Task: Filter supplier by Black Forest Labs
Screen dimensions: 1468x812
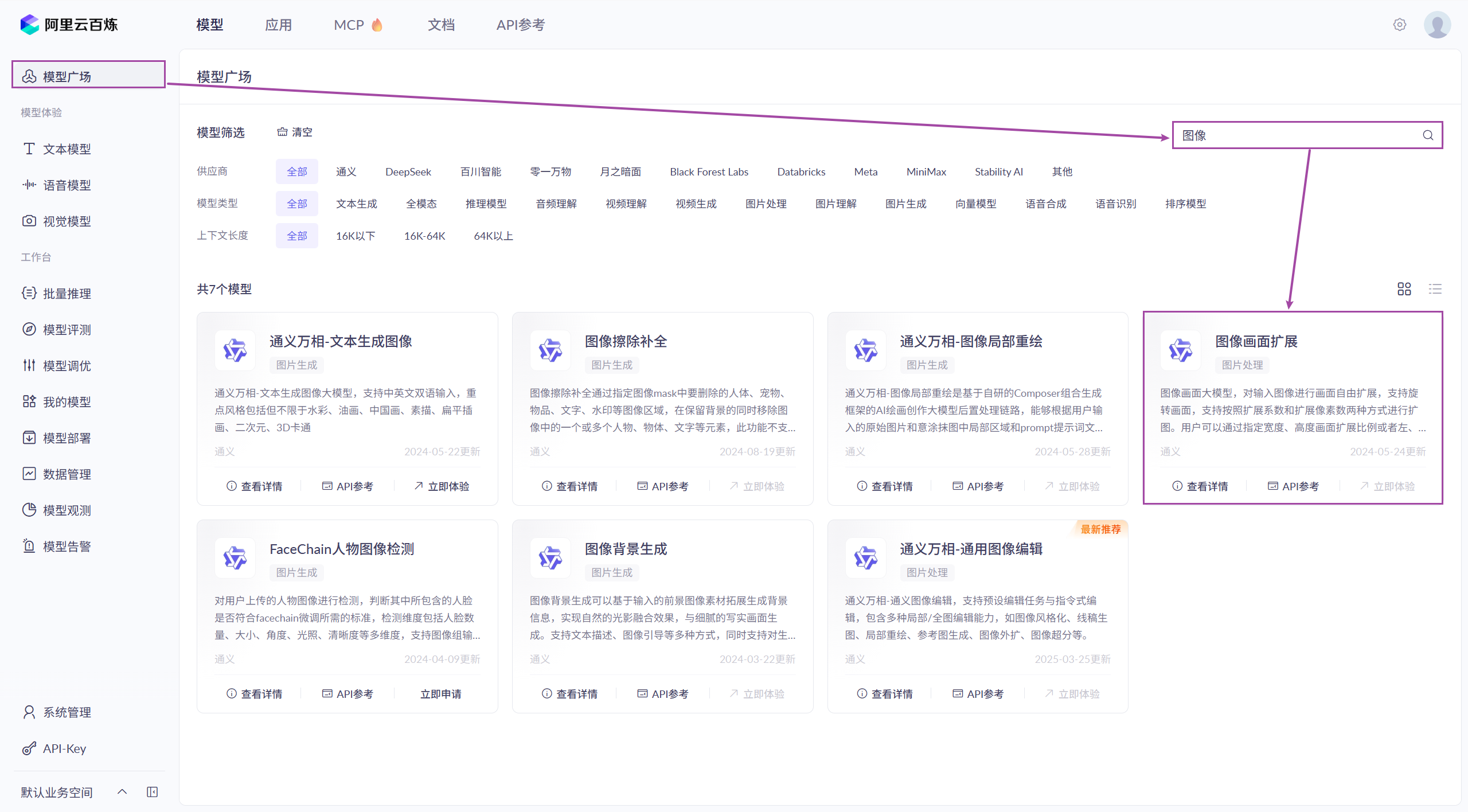Action: tap(709, 171)
